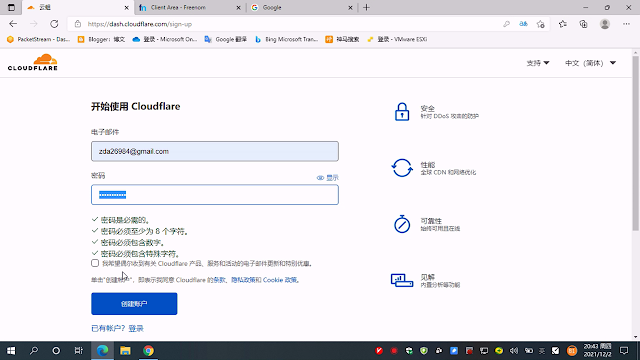Open Collections icon in toolbar
Screen dimensions: 640x360
pyautogui.click(x=583, y=24)
